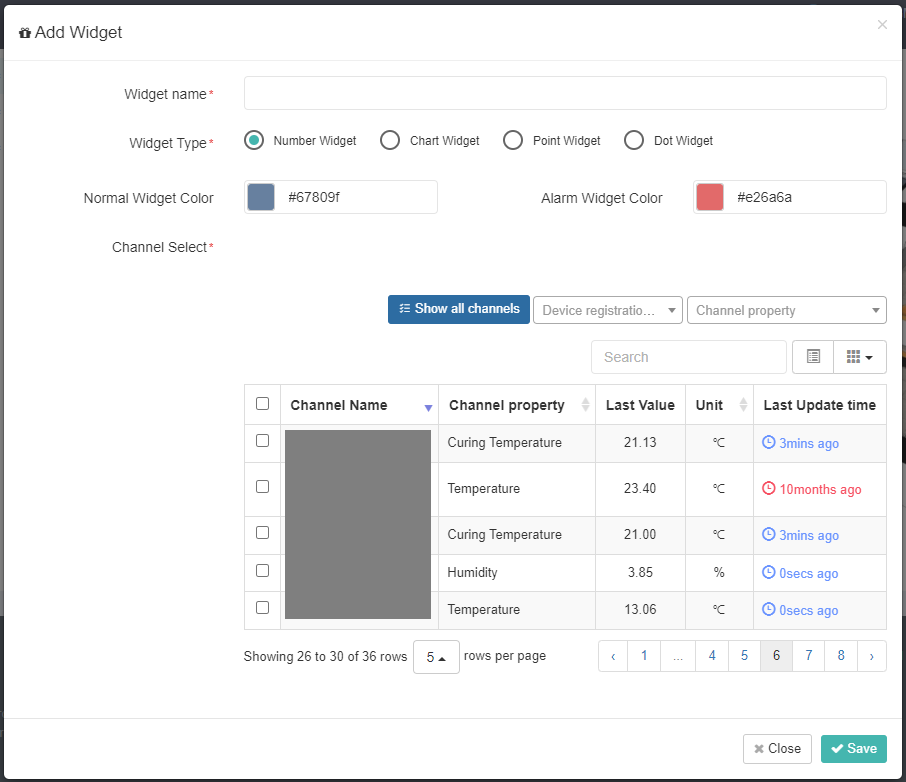The height and width of the screenshot is (782, 906).
Task: Click the red clock icon for 10months ago
Action: click(768, 488)
